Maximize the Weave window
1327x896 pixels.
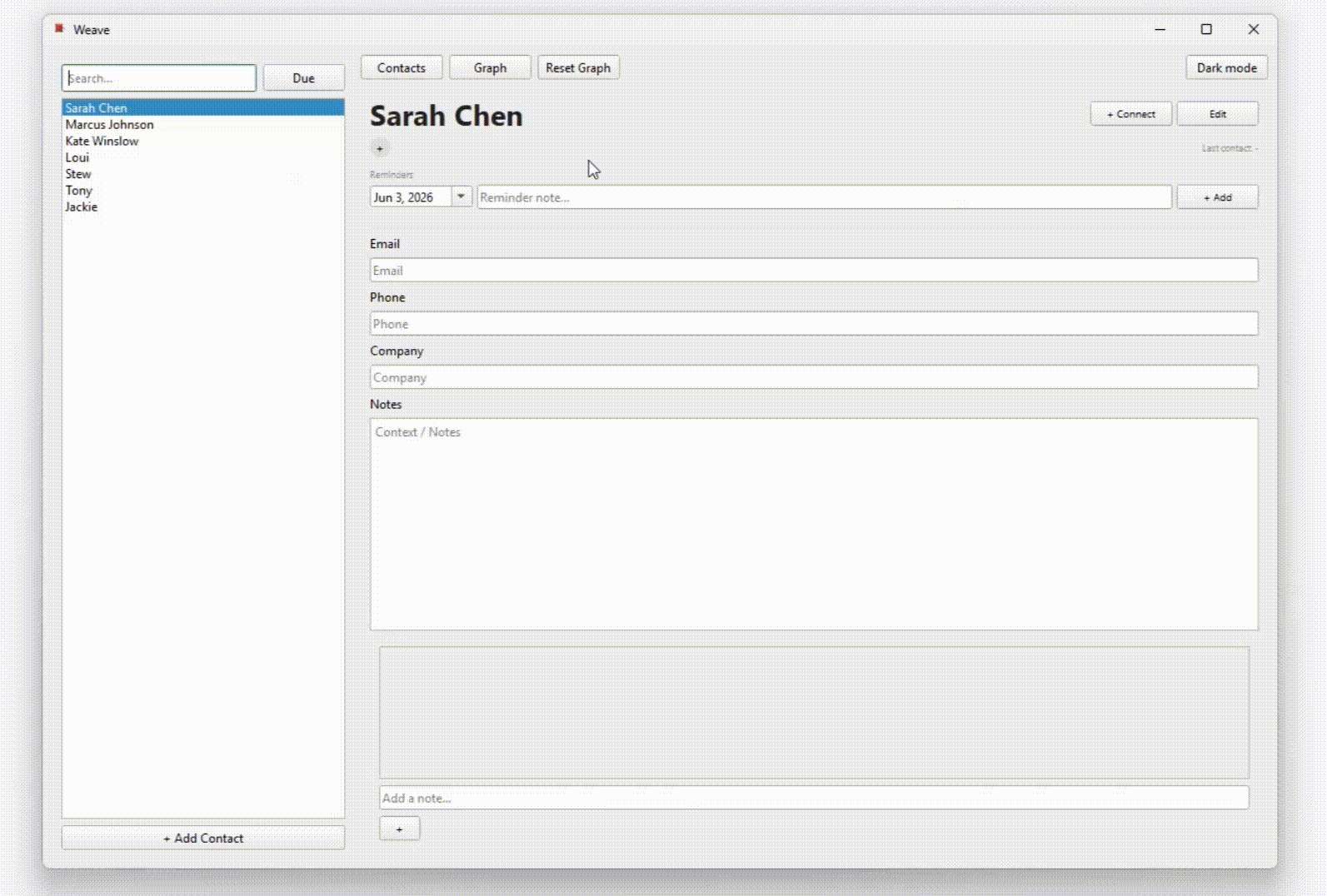pyautogui.click(x=1206, y=29)
